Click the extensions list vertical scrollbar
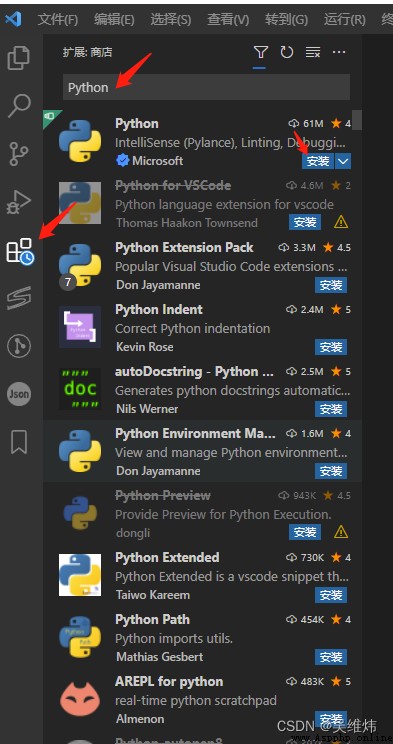Viewport: 393px width, 744px height. tap(356, 120)
